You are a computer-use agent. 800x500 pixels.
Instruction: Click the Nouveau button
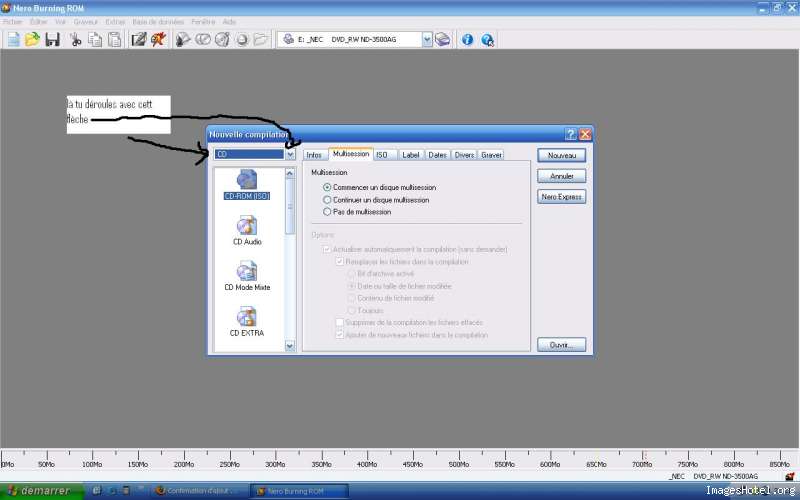click(561, 156)
